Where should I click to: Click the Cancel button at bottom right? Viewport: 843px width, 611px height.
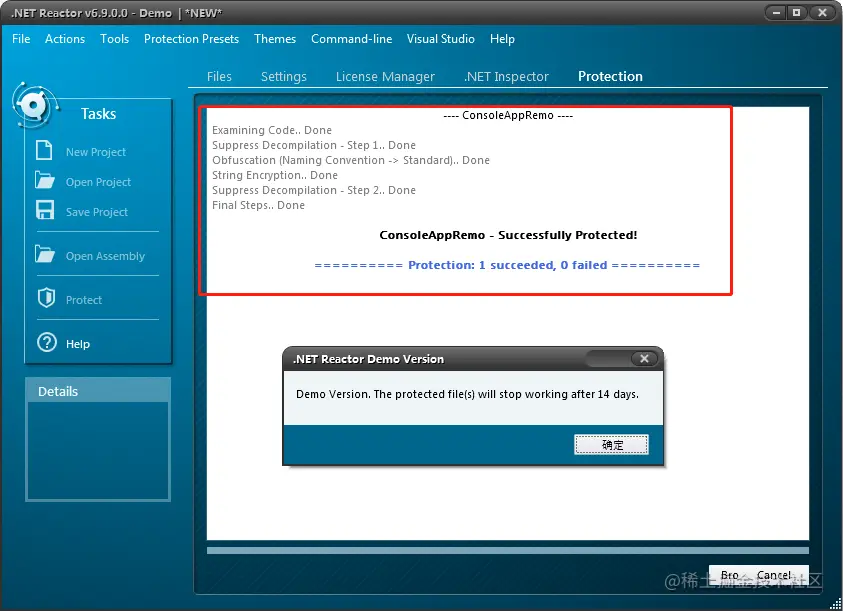click(774, 575)
